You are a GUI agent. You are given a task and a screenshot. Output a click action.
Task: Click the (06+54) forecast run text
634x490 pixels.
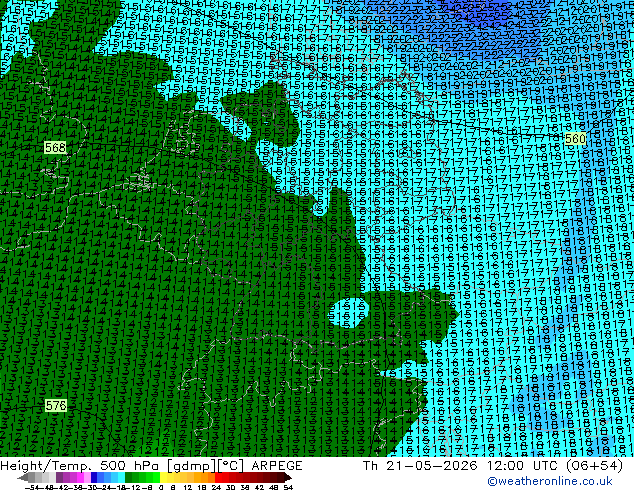pyautogui.click(x=594, y=466)
